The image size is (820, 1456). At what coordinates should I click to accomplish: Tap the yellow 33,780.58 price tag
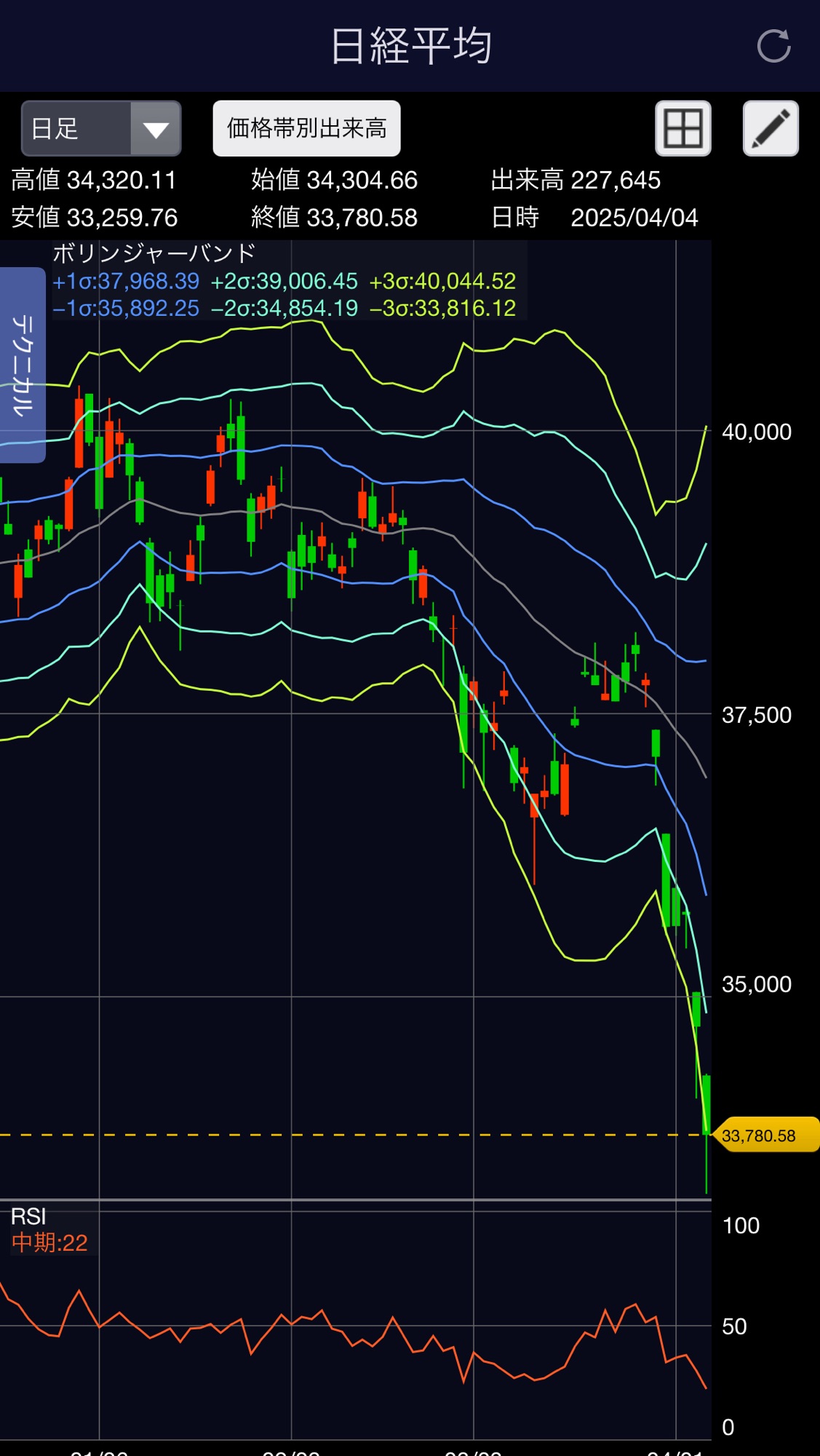pyautogui.click(x=764, y=1135)
